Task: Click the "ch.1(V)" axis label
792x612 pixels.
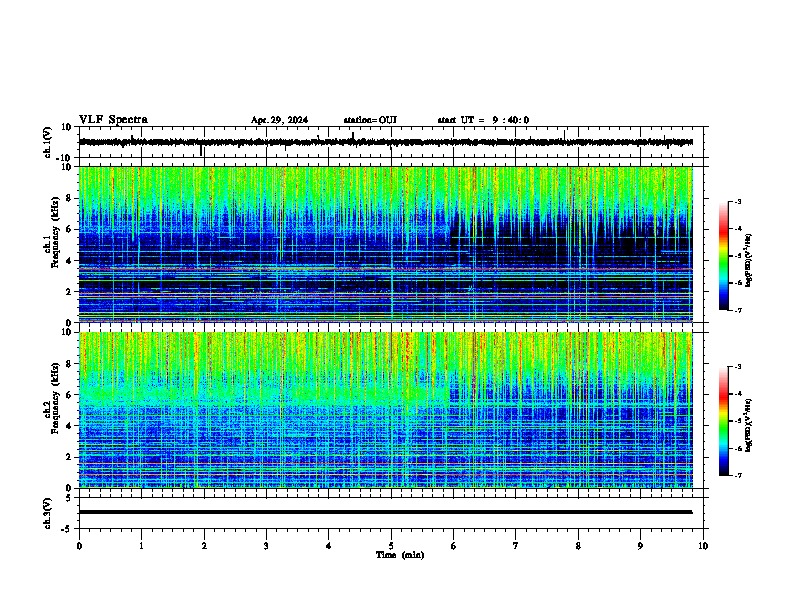Action: pyautogui.click(x=48, y=142)
